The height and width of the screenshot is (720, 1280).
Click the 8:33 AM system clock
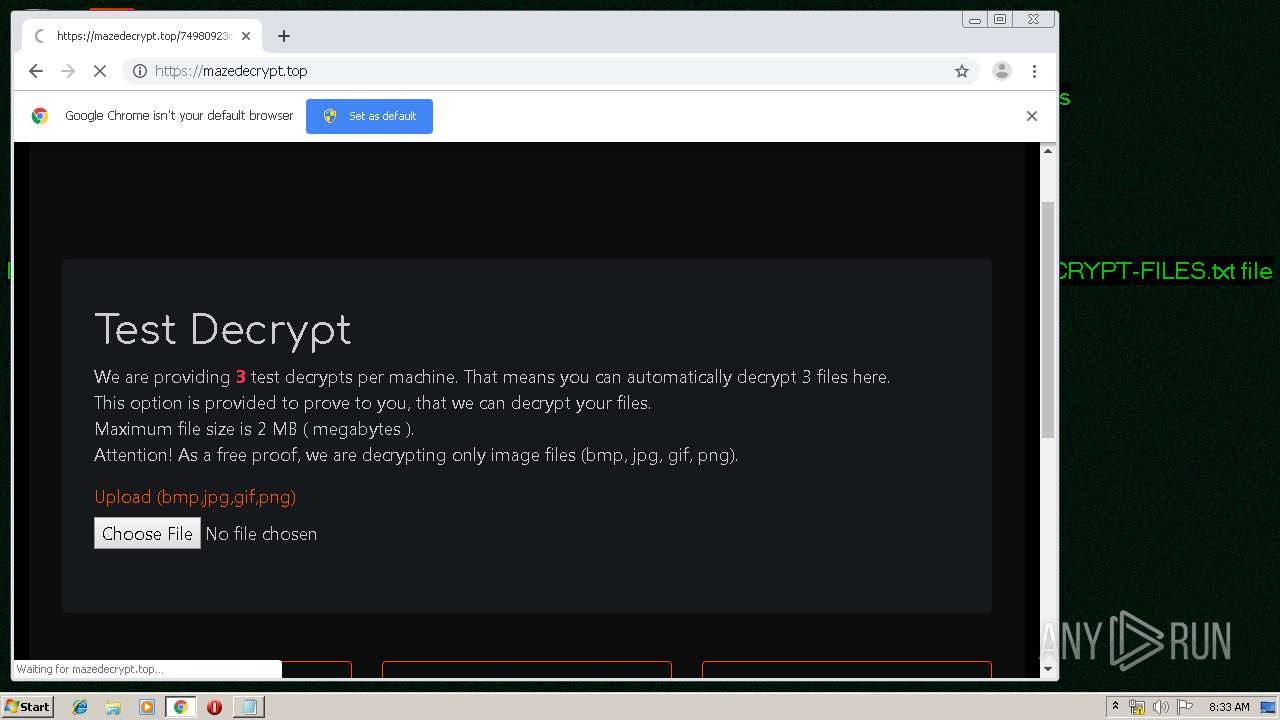click(1229, 707)
